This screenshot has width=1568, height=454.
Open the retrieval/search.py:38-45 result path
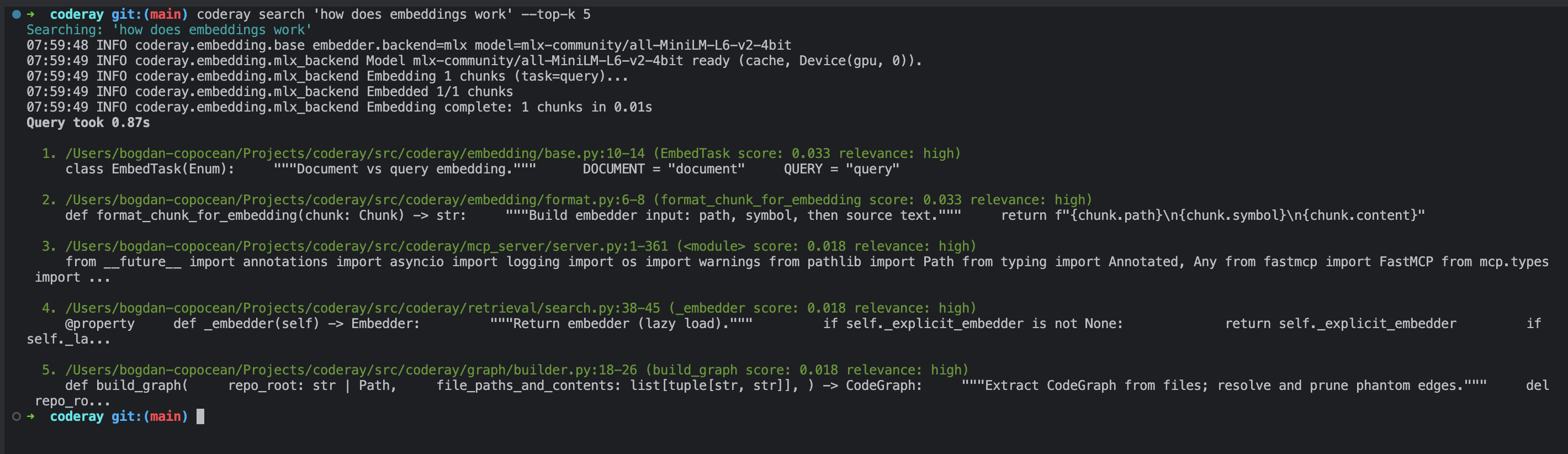(x=363, y=309)
